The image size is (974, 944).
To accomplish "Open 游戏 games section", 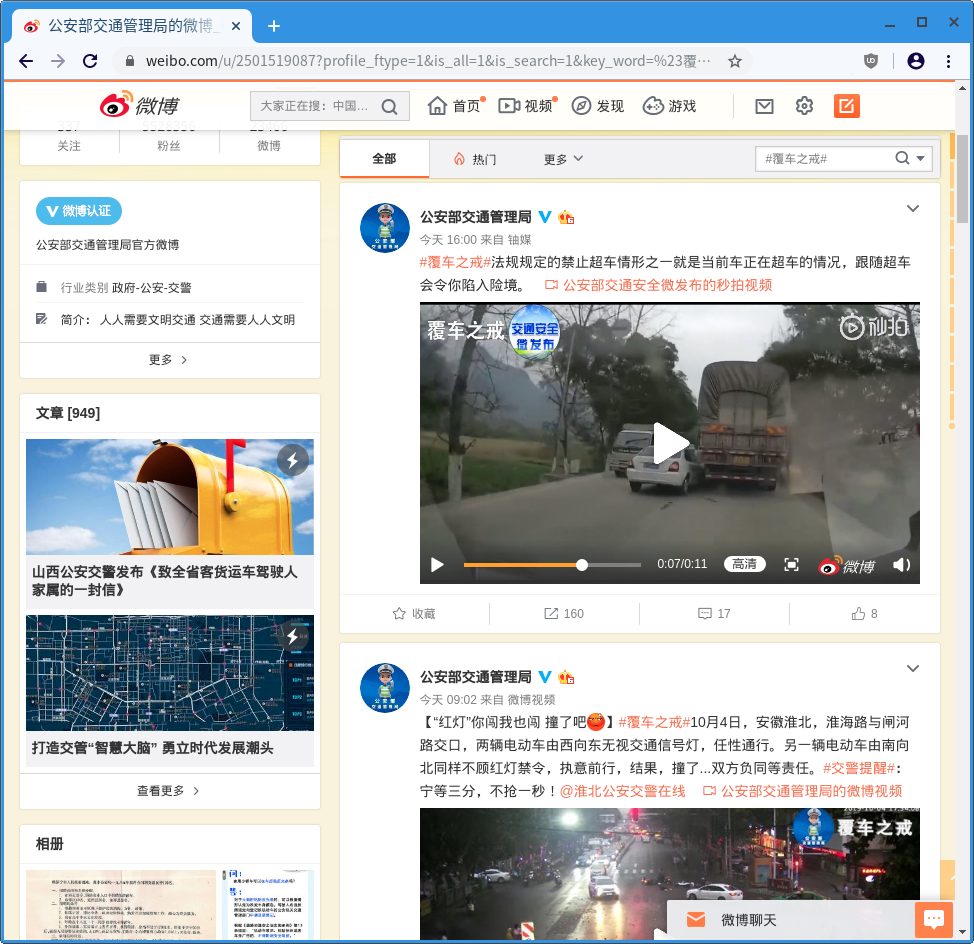I will 670,106.
